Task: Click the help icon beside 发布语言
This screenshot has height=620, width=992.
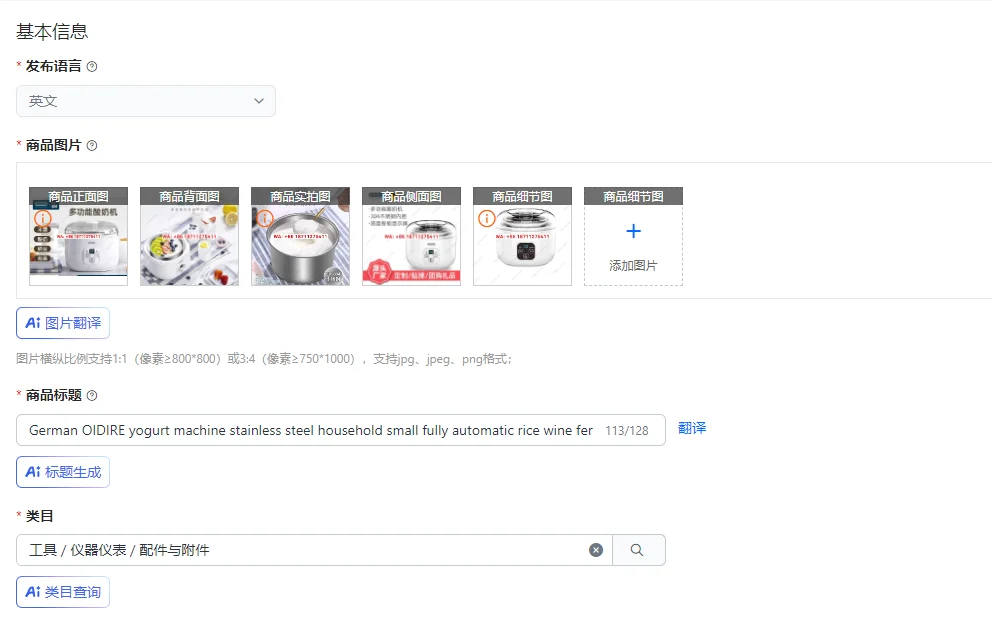Action: click(x=92, y=66)
